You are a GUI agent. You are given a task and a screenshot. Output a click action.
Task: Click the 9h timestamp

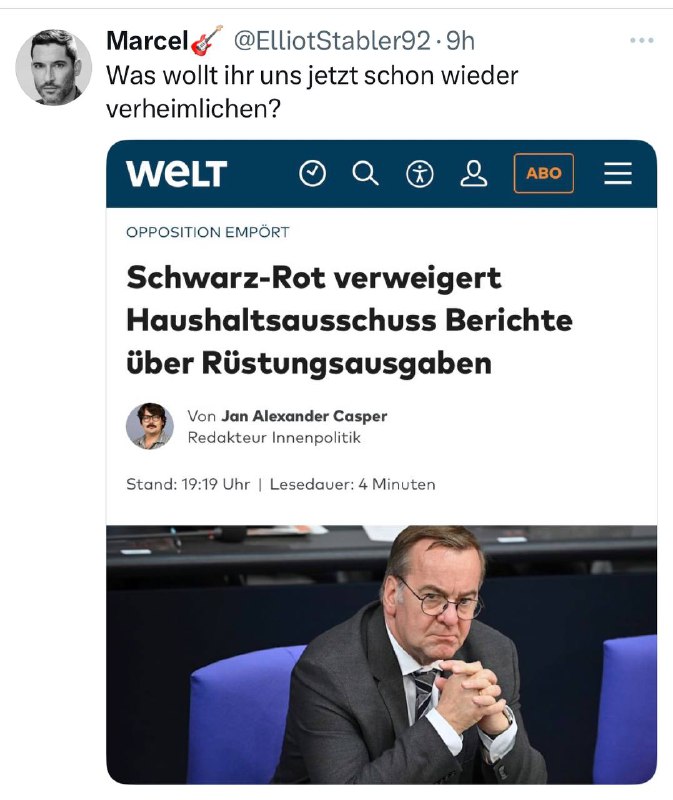(x=461, y=41)
